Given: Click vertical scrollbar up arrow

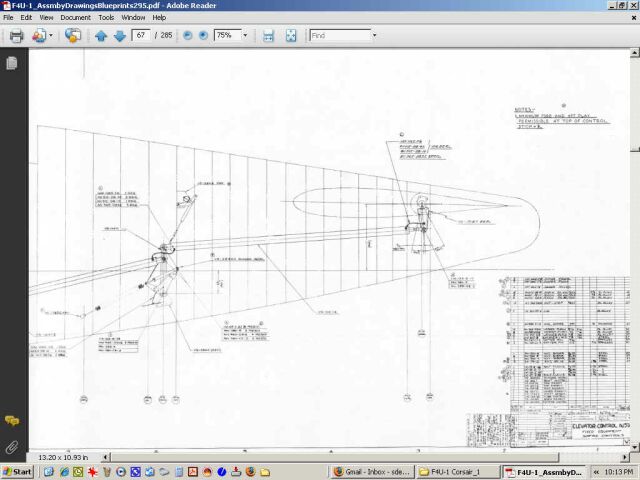Looking at the screenshot, I should 635,53.
